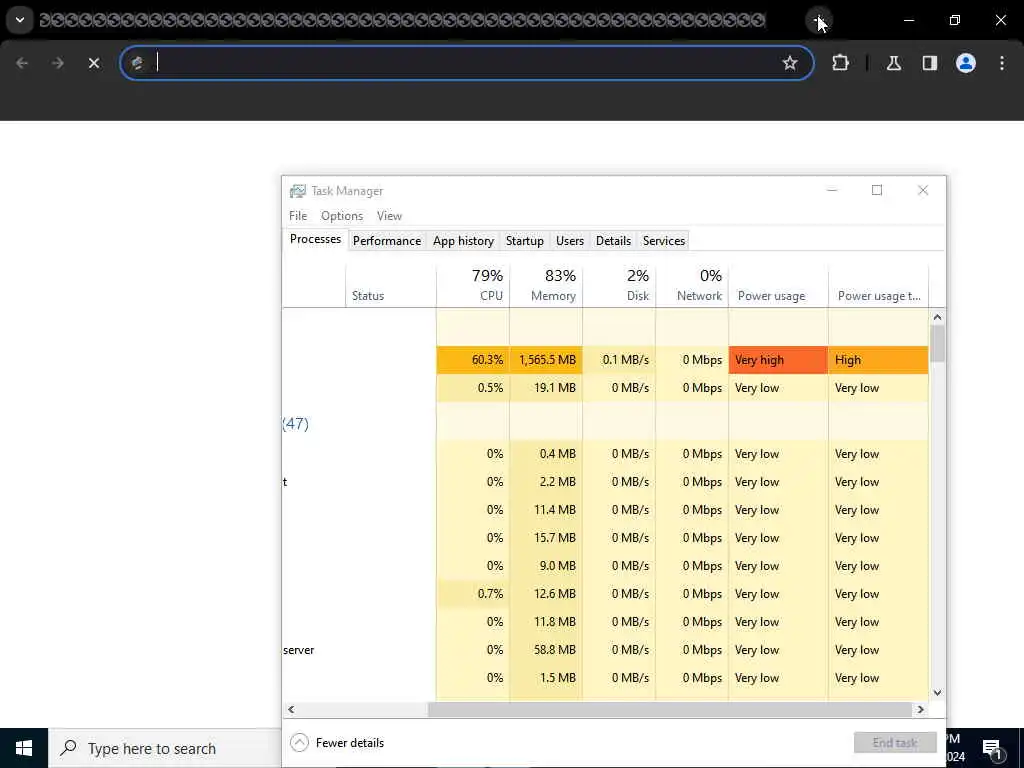Stop page loading with the X icon
This screenshot has width=1024, height=768.
94,63
